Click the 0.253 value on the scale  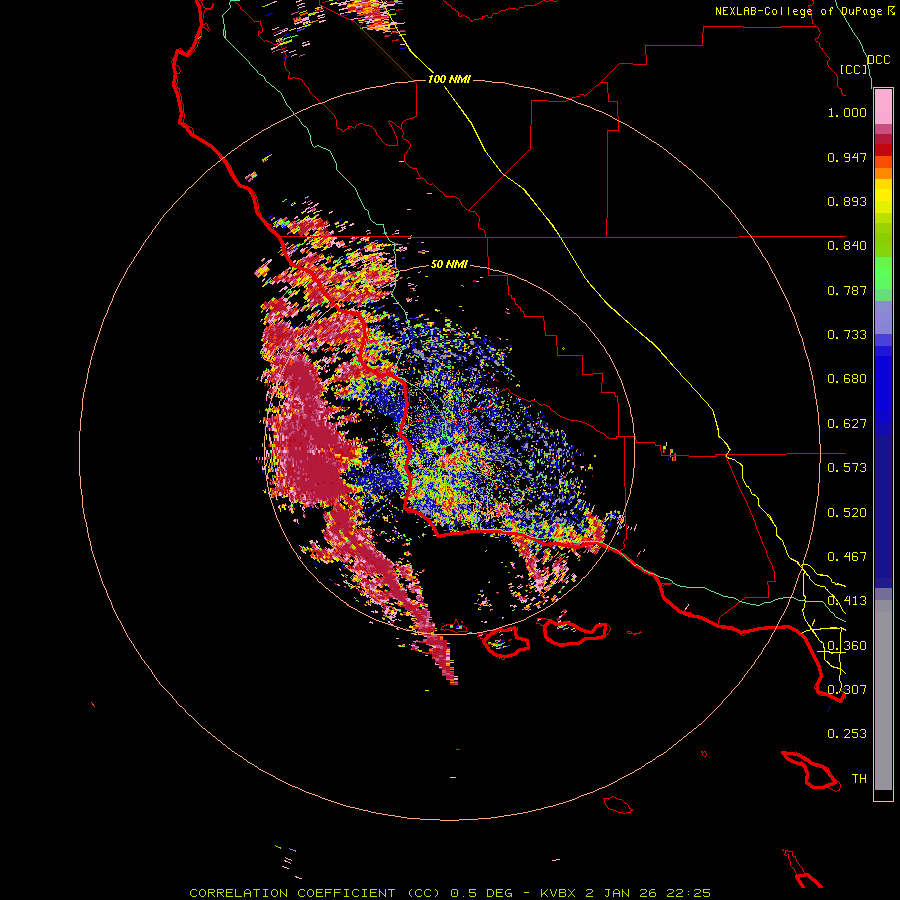pos(847,734)
